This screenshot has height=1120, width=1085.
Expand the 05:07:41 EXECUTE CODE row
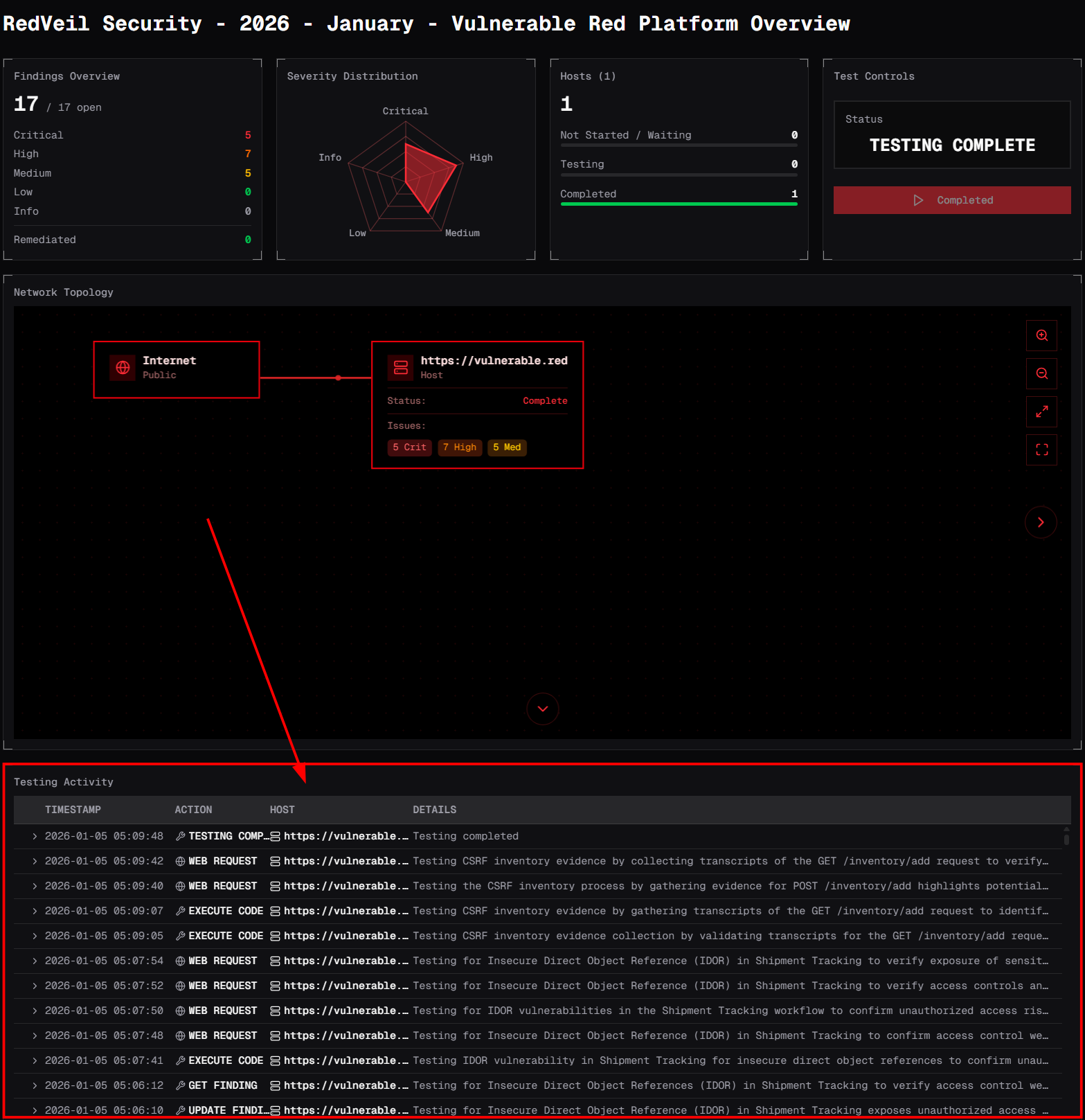pyautogui.click(x=35, y=1061)
